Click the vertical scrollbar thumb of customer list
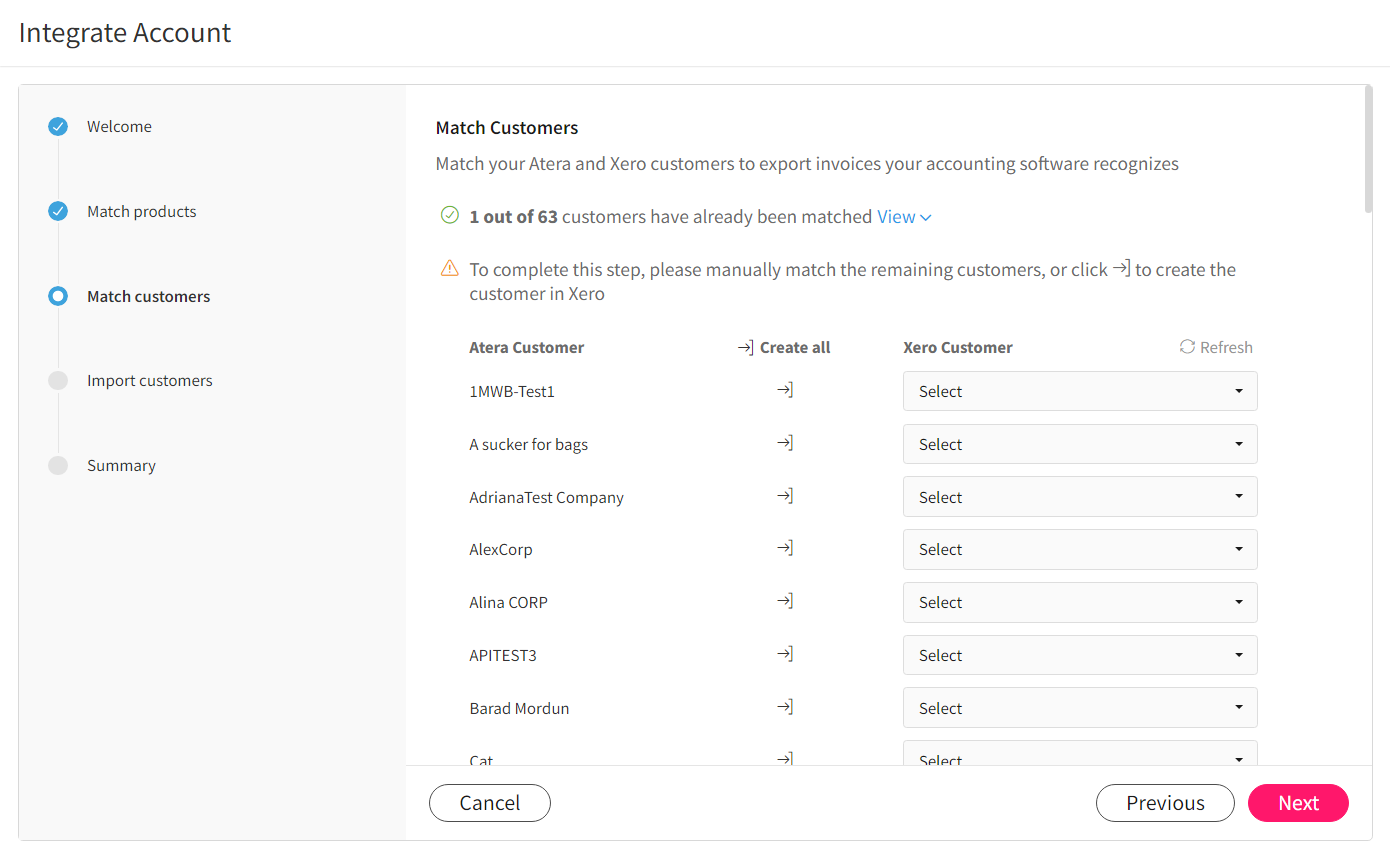This screenshot has height=856, width=1390. pyautogui.click(x=1369, y=149)
